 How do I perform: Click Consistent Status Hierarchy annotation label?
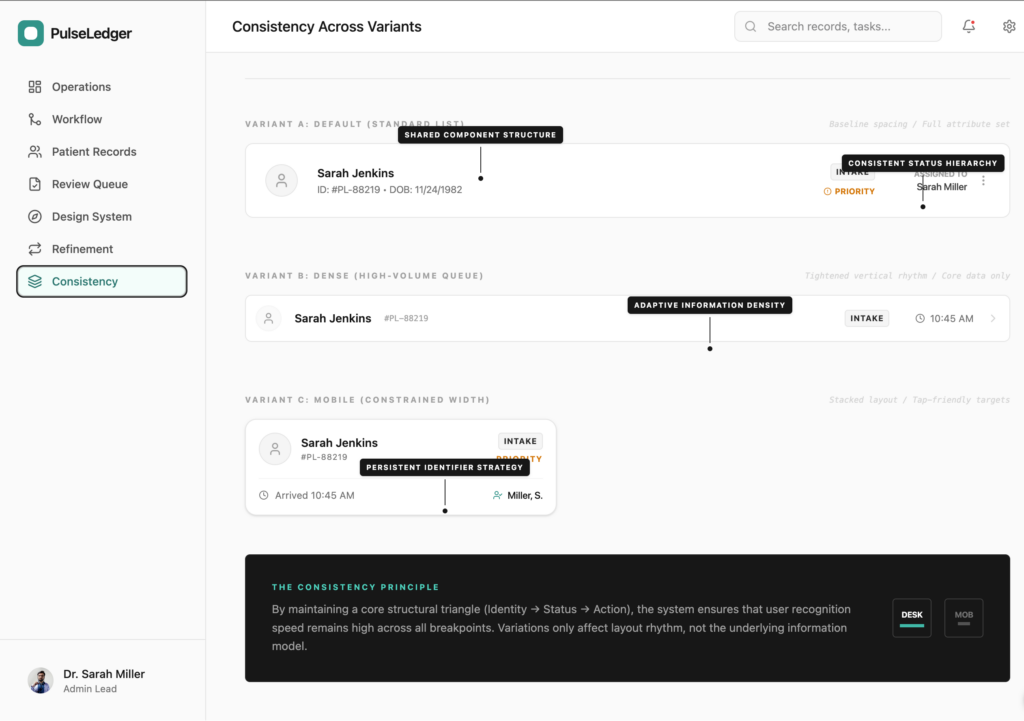pos(923,163)
